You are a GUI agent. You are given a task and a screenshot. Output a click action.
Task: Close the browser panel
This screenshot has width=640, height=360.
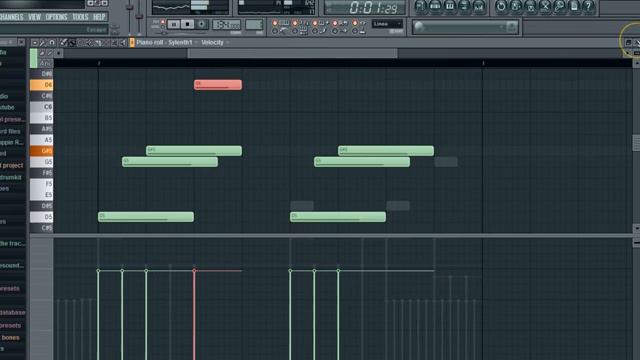click(x=21, y=42)
